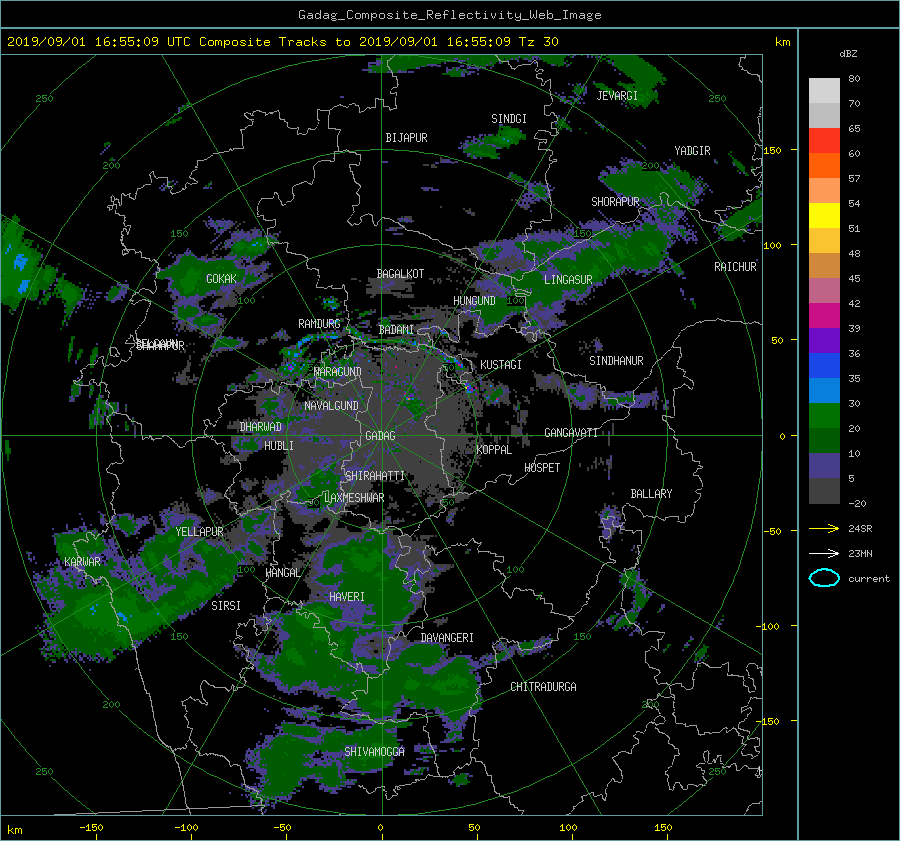Select the LAXMESHWAR label
The height and width of the screenshot is (841, 900).
coord(354,498)
